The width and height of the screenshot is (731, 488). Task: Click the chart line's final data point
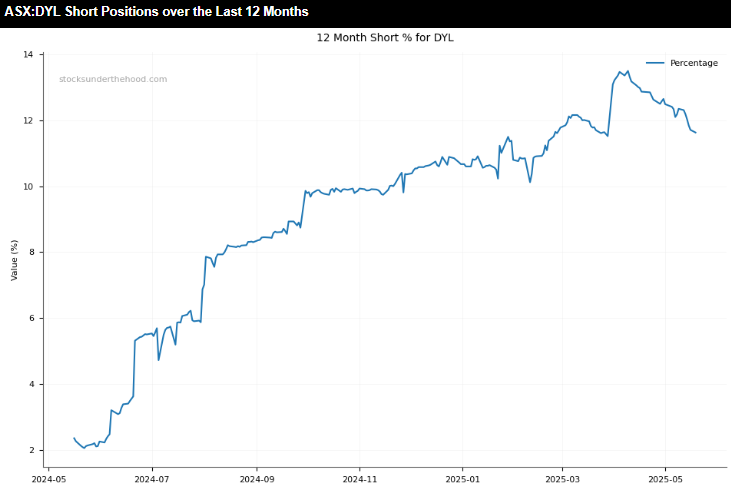696,133
